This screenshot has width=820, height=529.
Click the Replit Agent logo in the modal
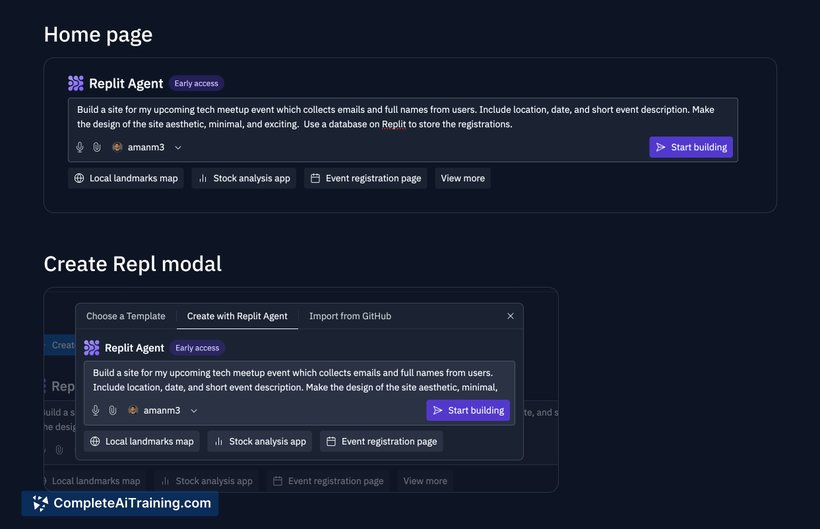click(92, 348)
